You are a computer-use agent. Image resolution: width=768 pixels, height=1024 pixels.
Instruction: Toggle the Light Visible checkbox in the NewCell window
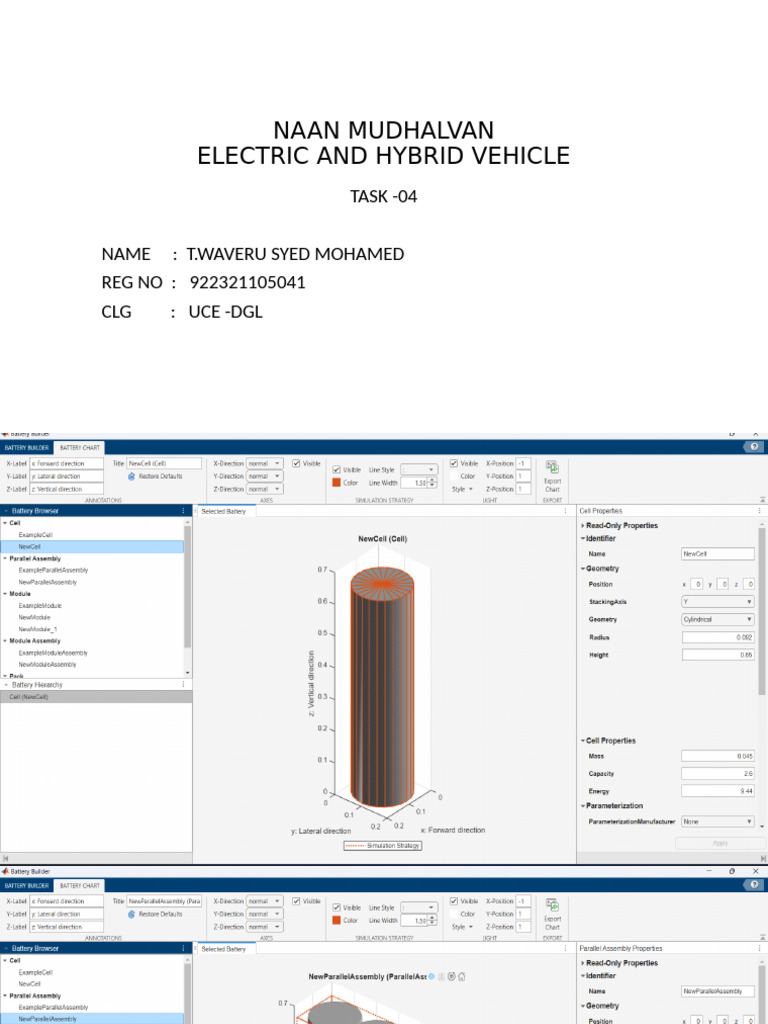[x=455, y=464]
